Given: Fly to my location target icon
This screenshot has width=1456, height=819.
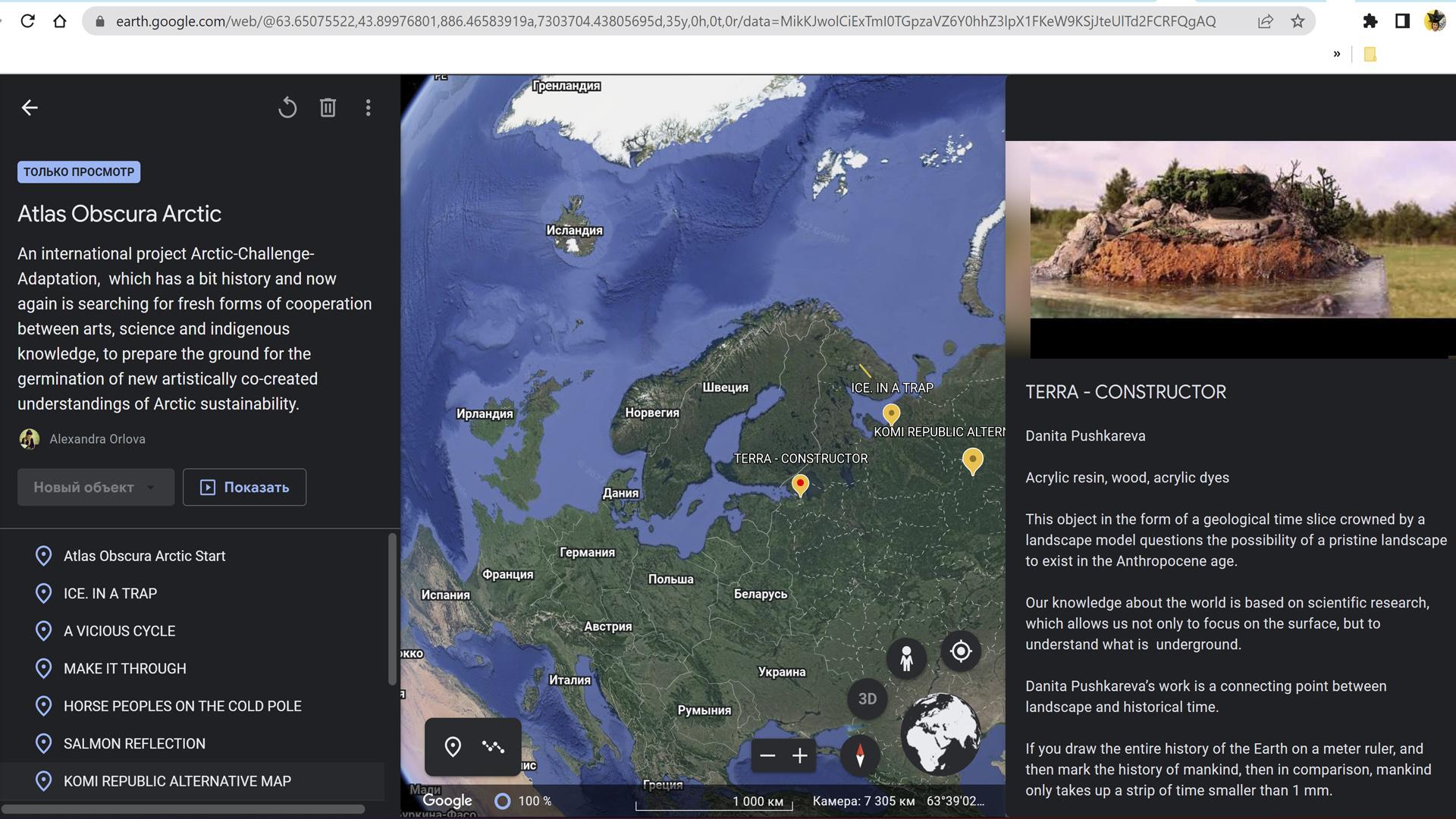Looking at the screenshot, I should tap(961, 651).
